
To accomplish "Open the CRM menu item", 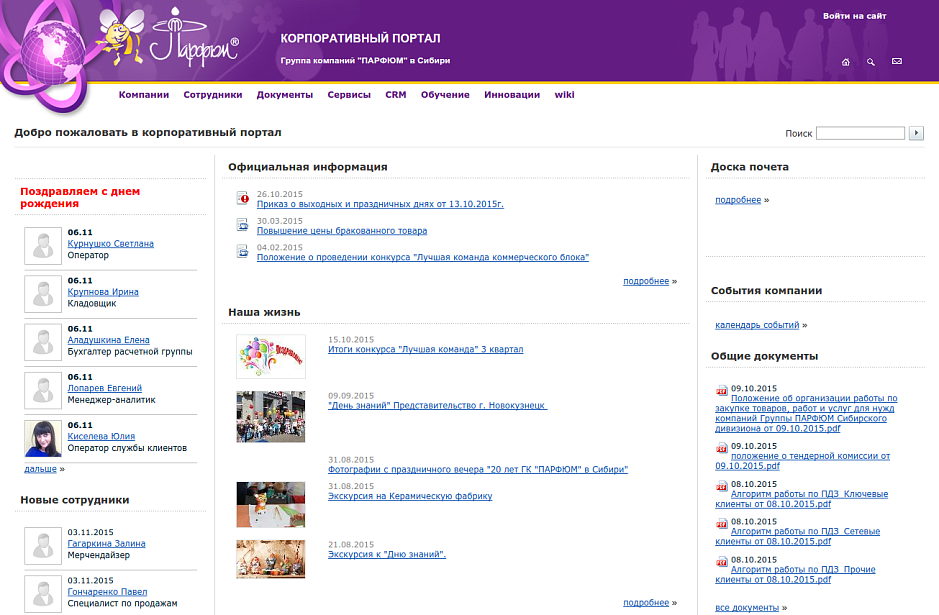I will [x=396, y=95].
